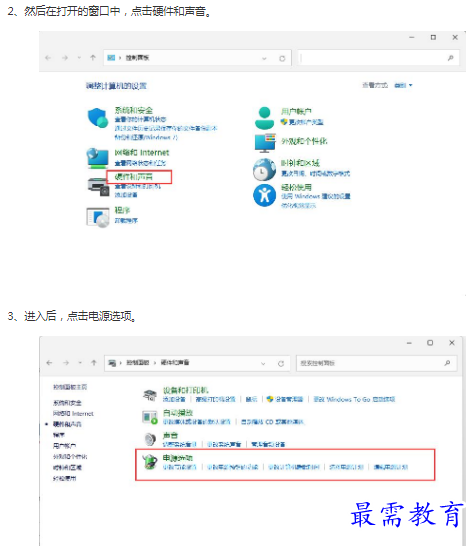Image resolution: width=472 pixels, height=546 pixels.
Task: Click the Devices and Printers icon in lower window
Action: (150, 395)
